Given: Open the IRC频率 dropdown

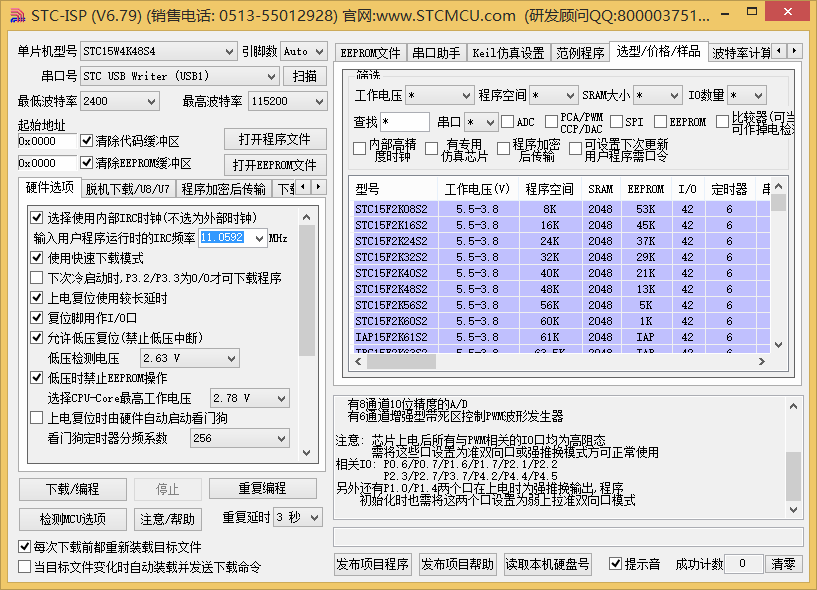Looking at the screenshot, I should (x=259, y=238).
